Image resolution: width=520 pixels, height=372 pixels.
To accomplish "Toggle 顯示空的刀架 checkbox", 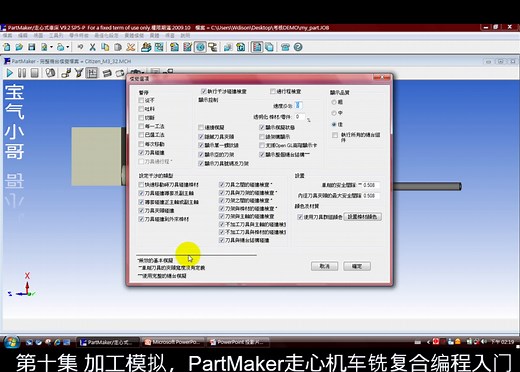I will coord(201,154).
